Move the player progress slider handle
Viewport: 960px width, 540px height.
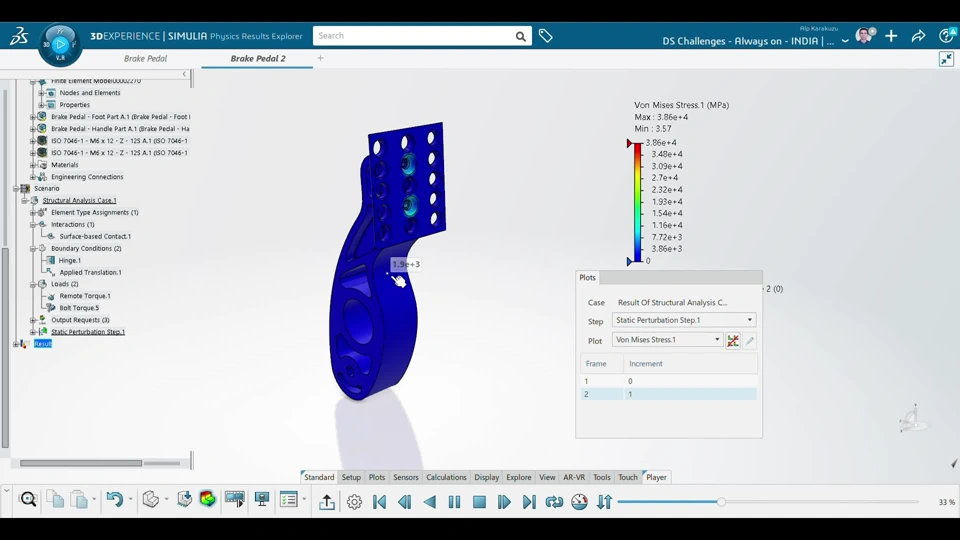721,502
